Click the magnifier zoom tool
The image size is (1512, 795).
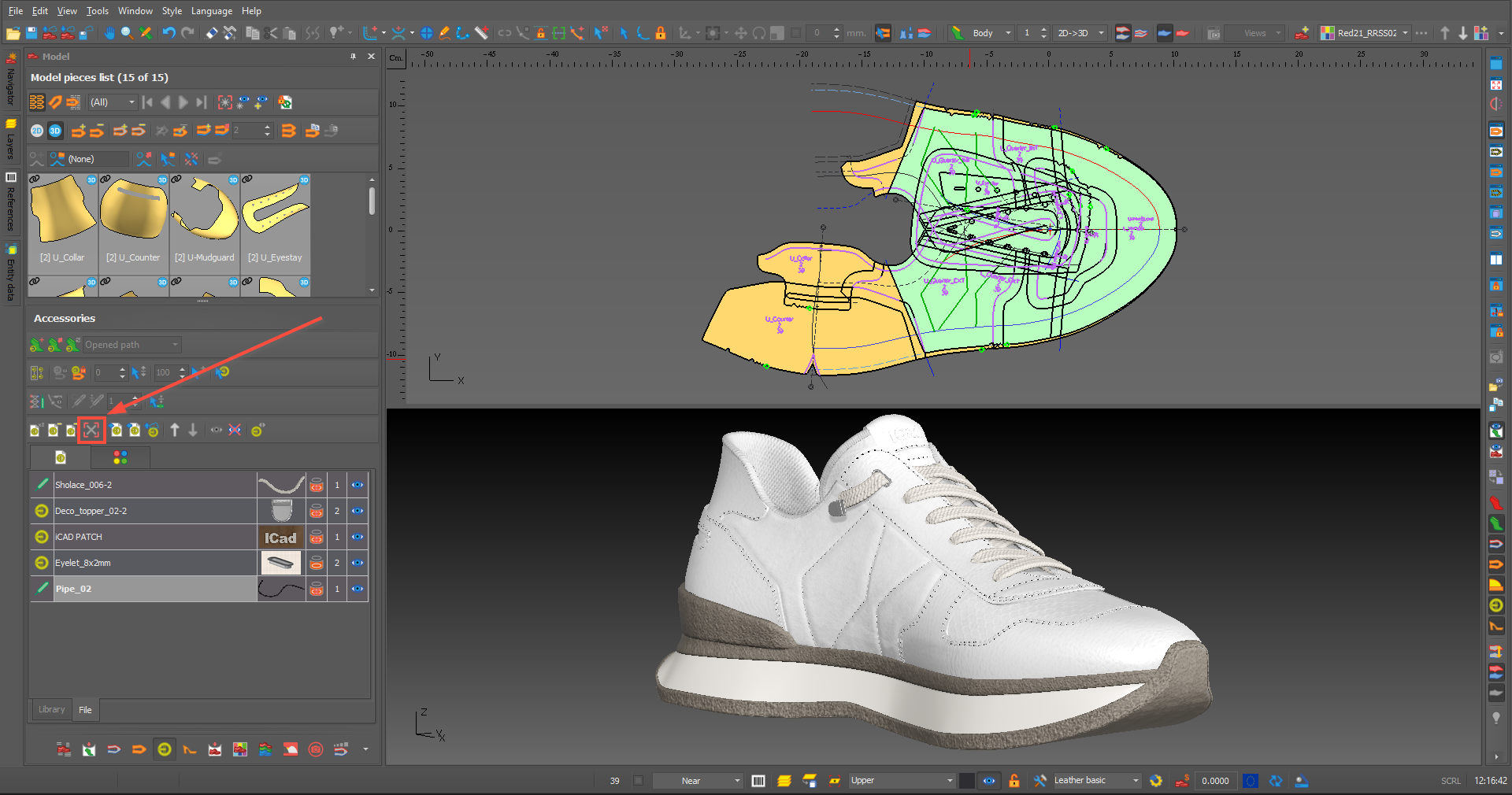[x=127, y=33]
